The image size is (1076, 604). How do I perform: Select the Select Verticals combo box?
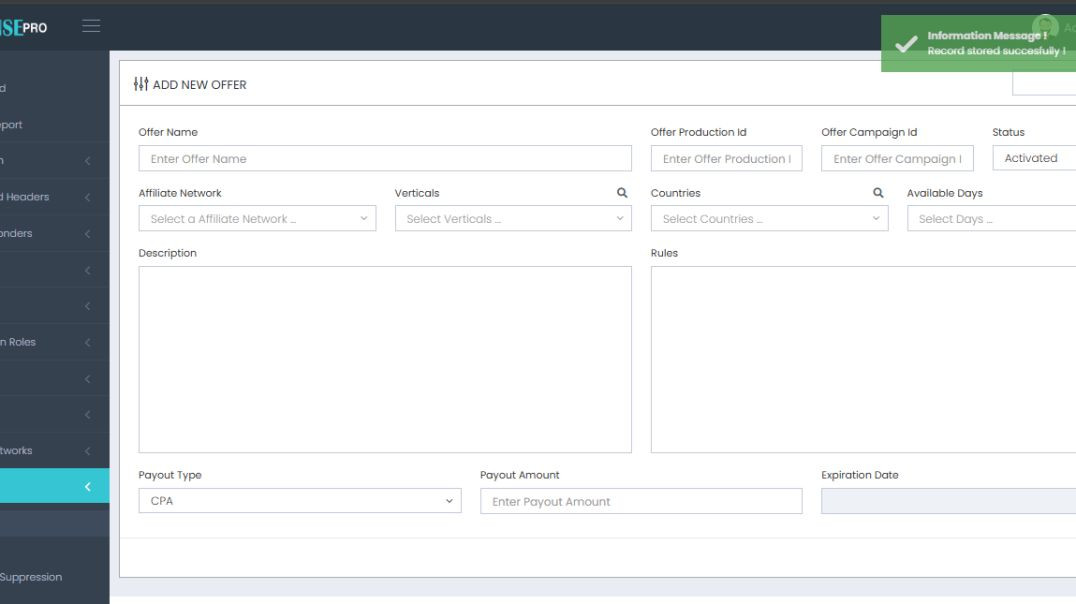[x=513, y=217]
